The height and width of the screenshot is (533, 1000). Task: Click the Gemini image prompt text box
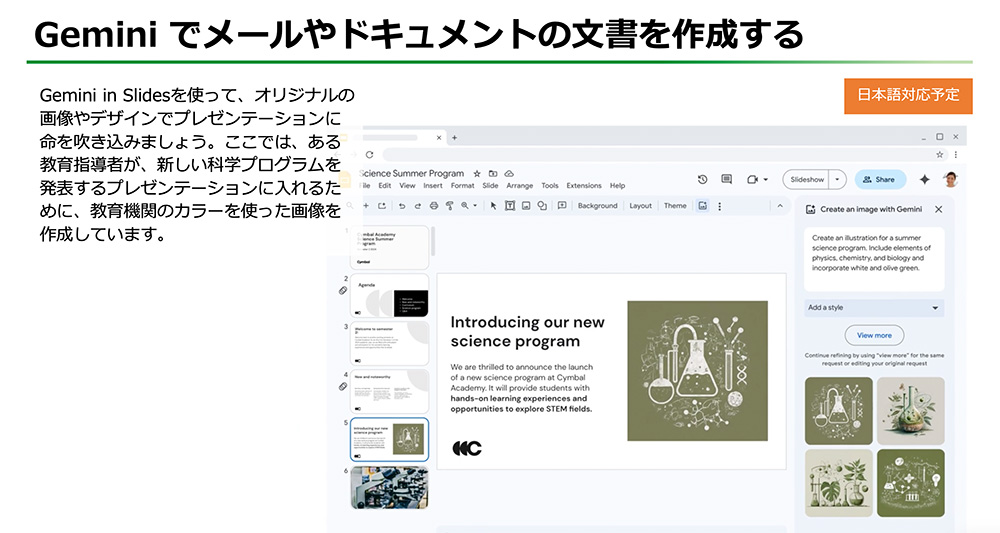pos(874,258)
